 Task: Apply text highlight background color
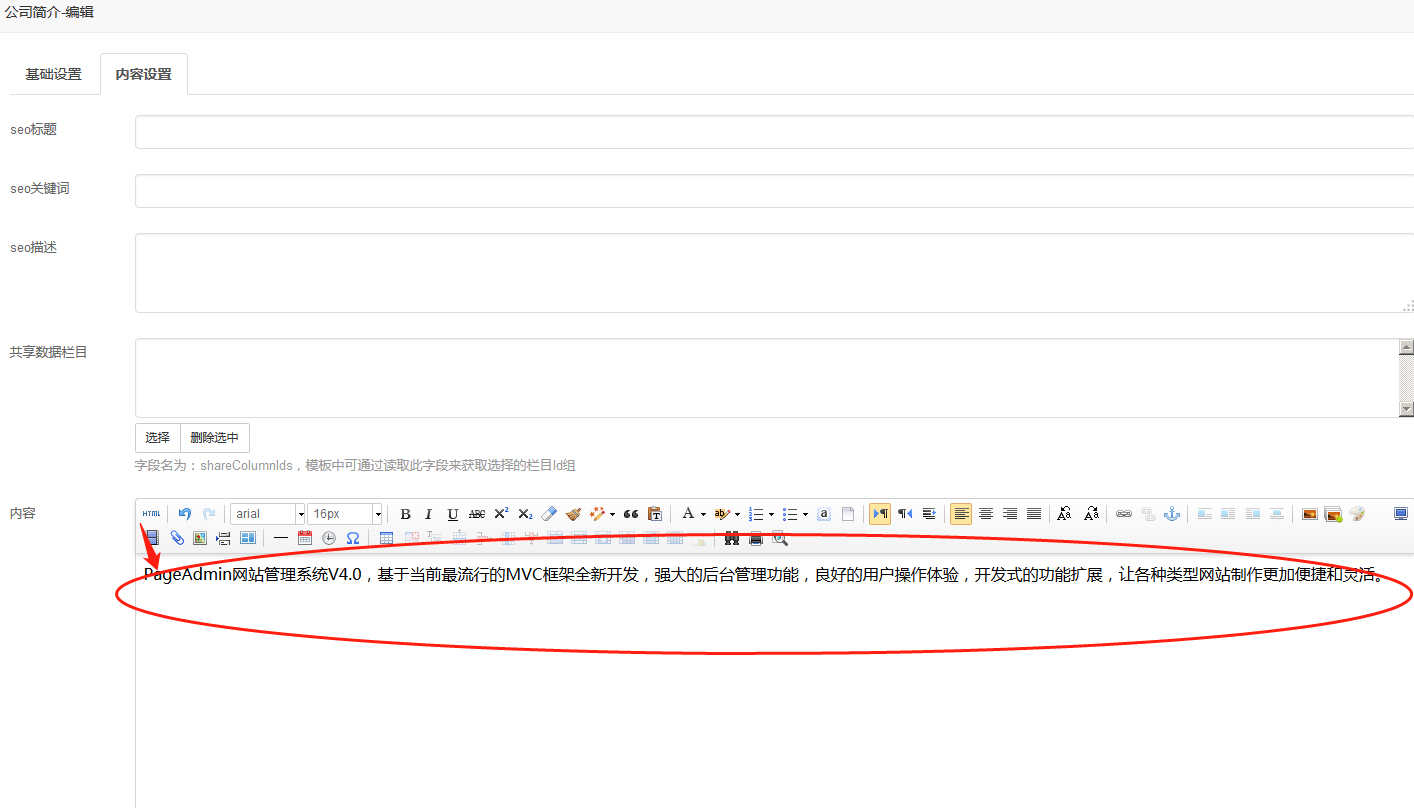(x=722, y=514)
